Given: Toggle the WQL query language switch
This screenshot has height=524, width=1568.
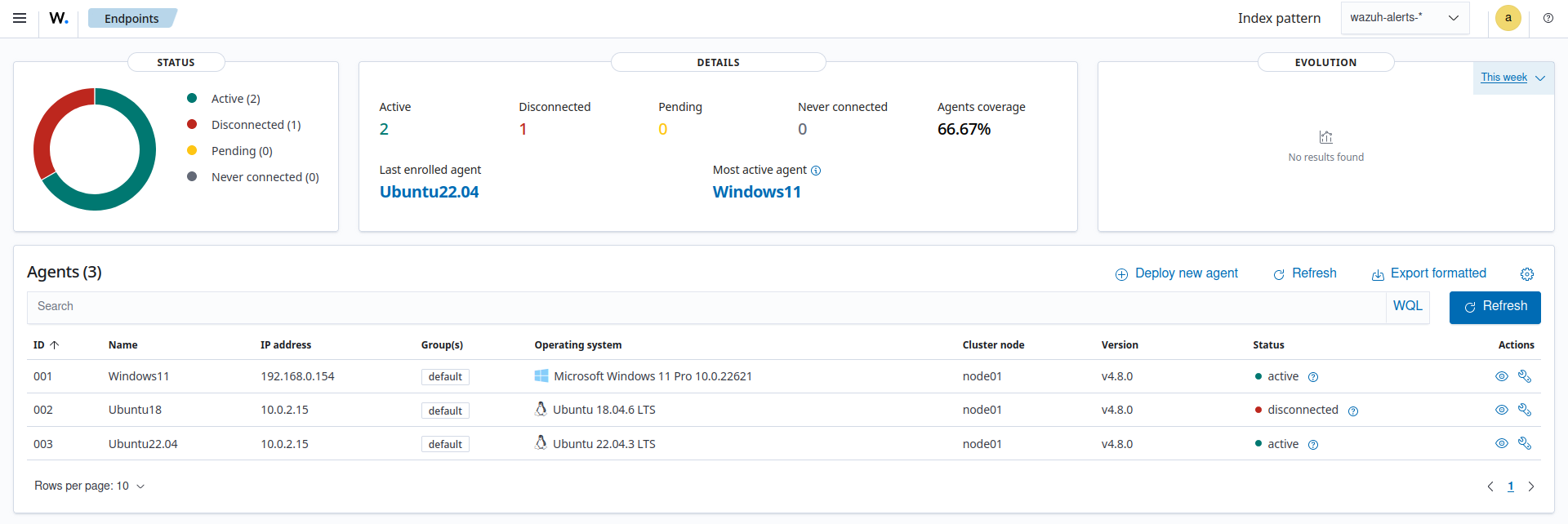Looking at the screenshot, I should 1407,306.
